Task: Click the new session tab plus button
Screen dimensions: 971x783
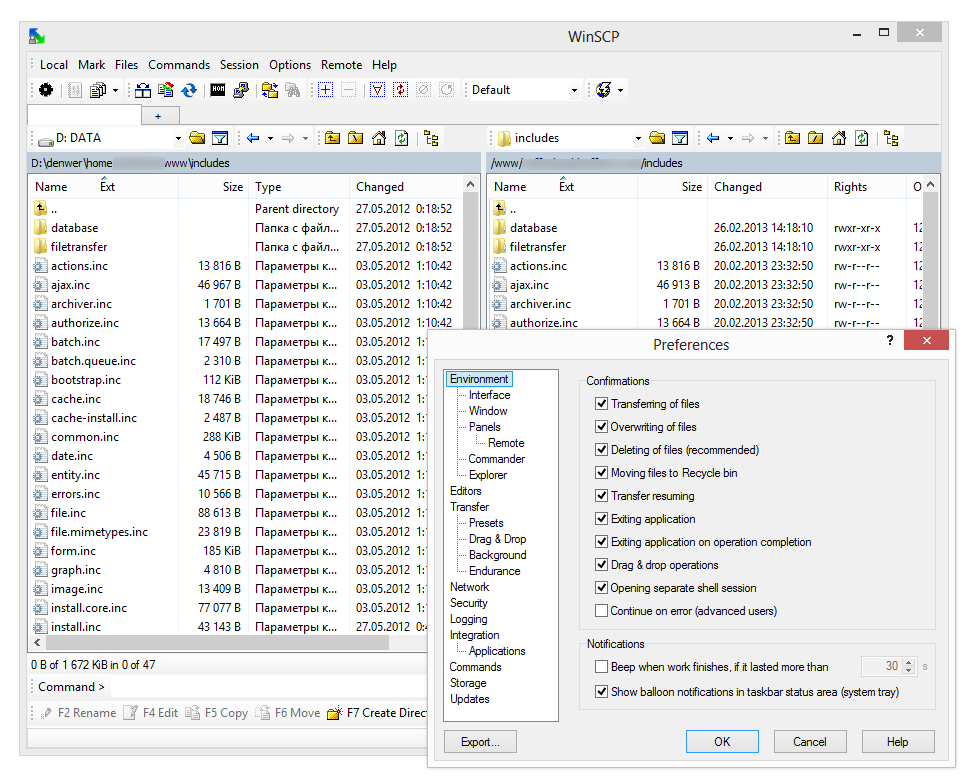Action: tap(158, 116)
